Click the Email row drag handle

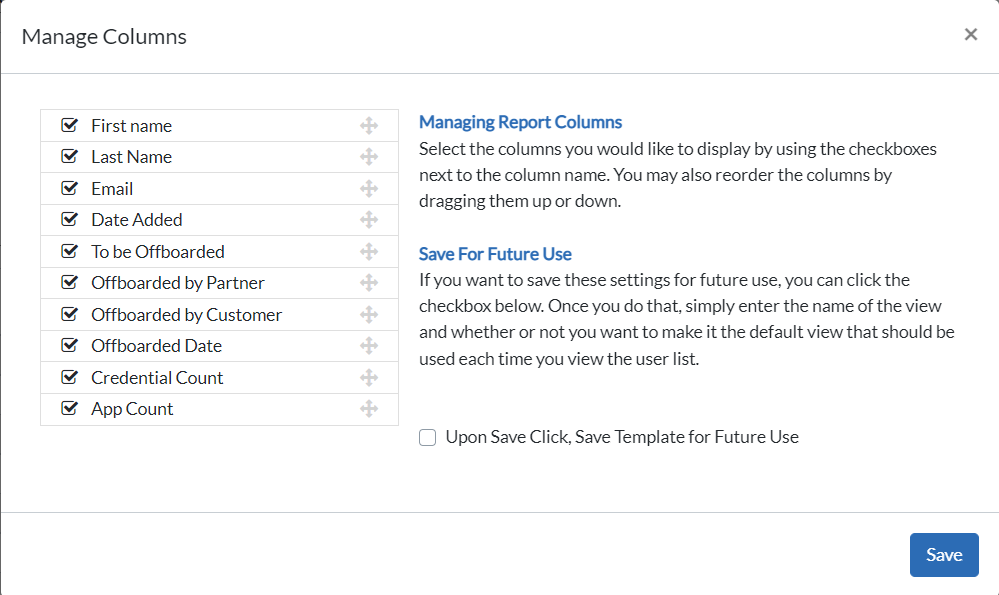(368, 189)
